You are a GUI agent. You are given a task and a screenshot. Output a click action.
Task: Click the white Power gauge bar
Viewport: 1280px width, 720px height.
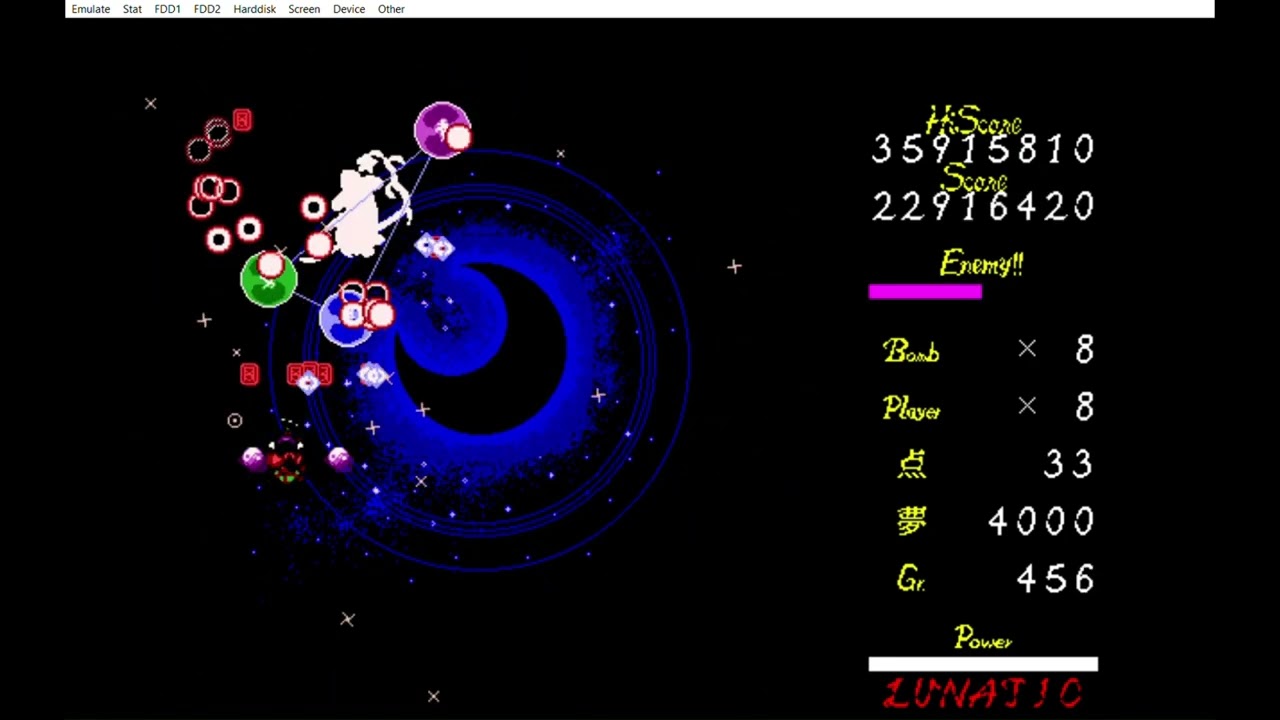[983, 664]
